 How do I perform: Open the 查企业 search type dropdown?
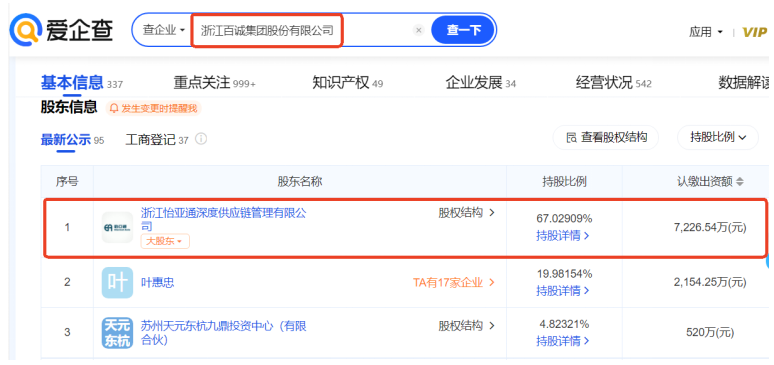pos(163,31)
